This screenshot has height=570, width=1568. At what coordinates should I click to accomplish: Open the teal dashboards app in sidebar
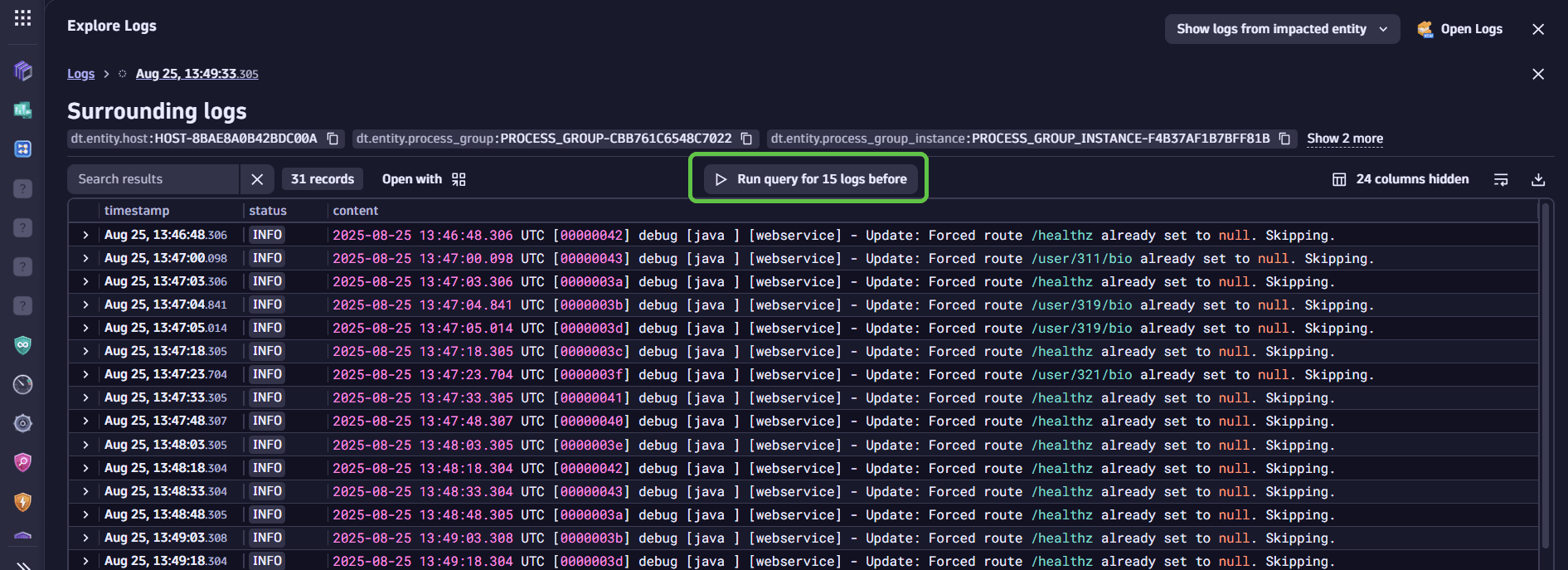tap(23, 110)
